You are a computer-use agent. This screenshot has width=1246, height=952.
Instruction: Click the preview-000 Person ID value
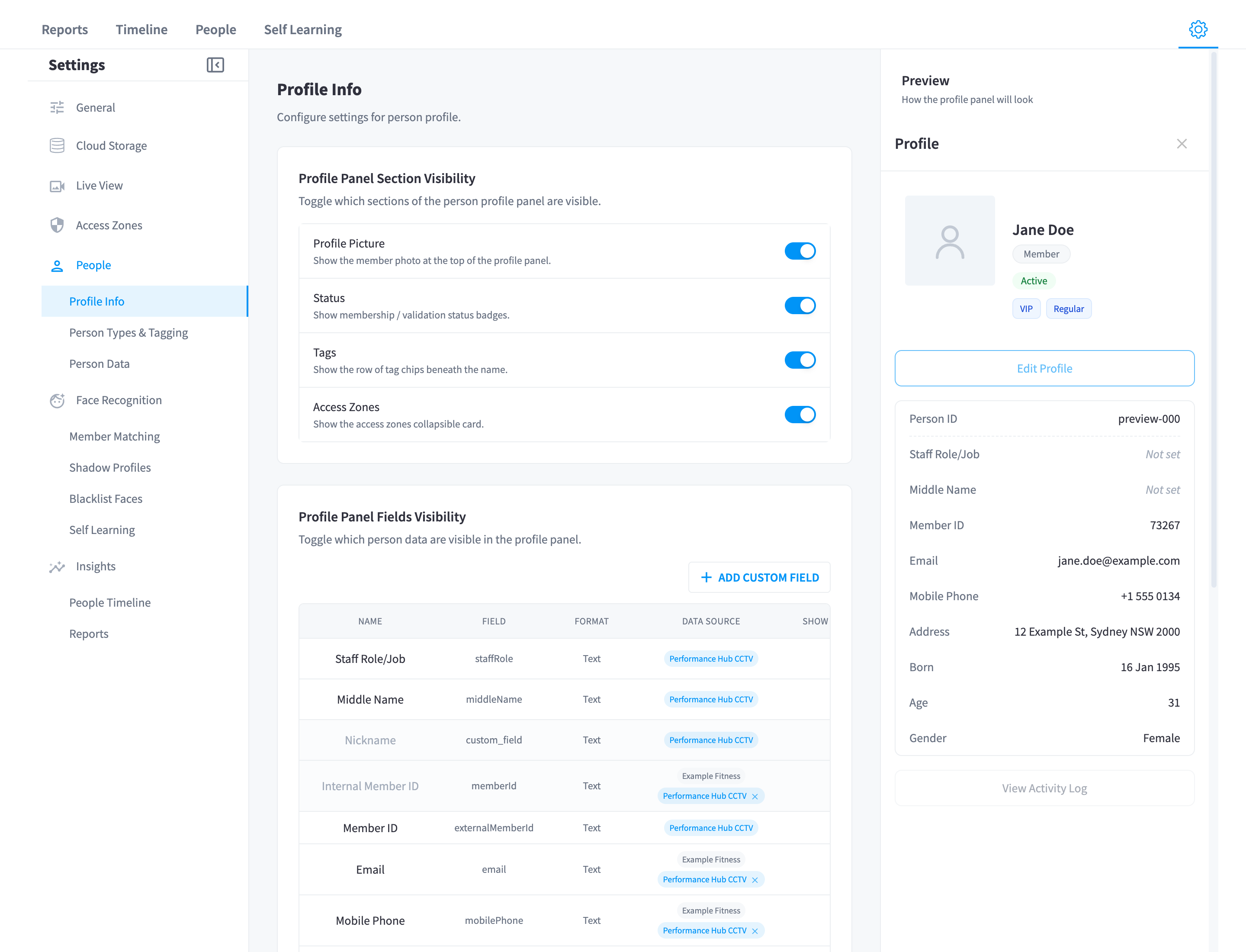click(1149, 419)
